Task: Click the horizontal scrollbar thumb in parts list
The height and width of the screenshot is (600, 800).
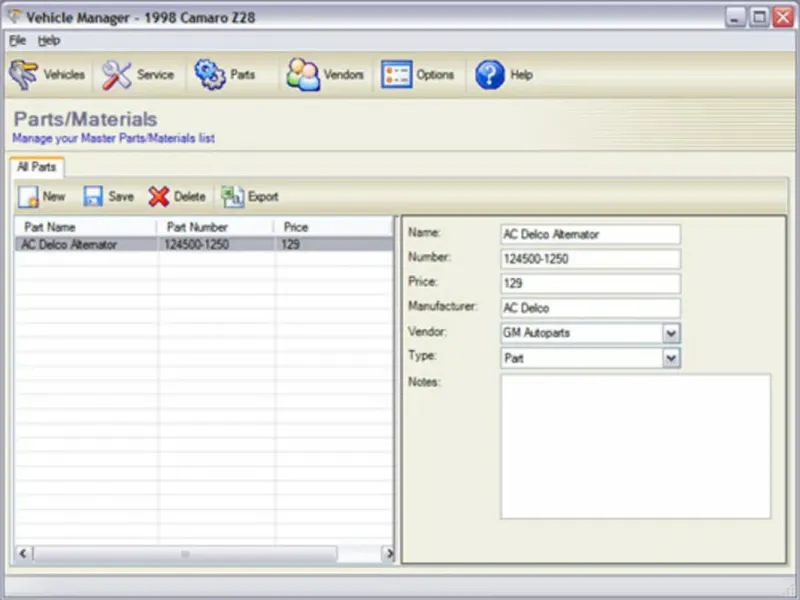Action: pyautogui.click(x=185, y=553)
